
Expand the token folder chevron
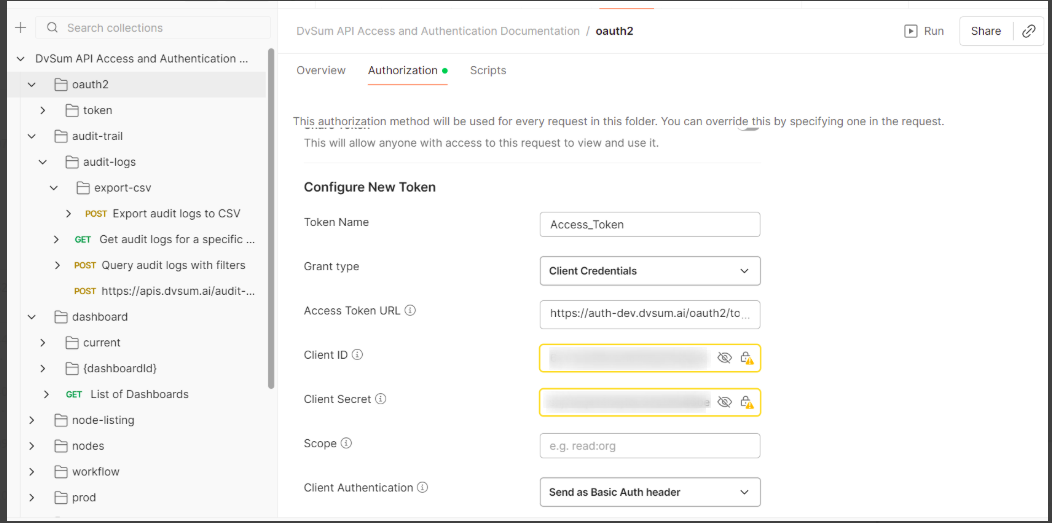tap(42, 110)
